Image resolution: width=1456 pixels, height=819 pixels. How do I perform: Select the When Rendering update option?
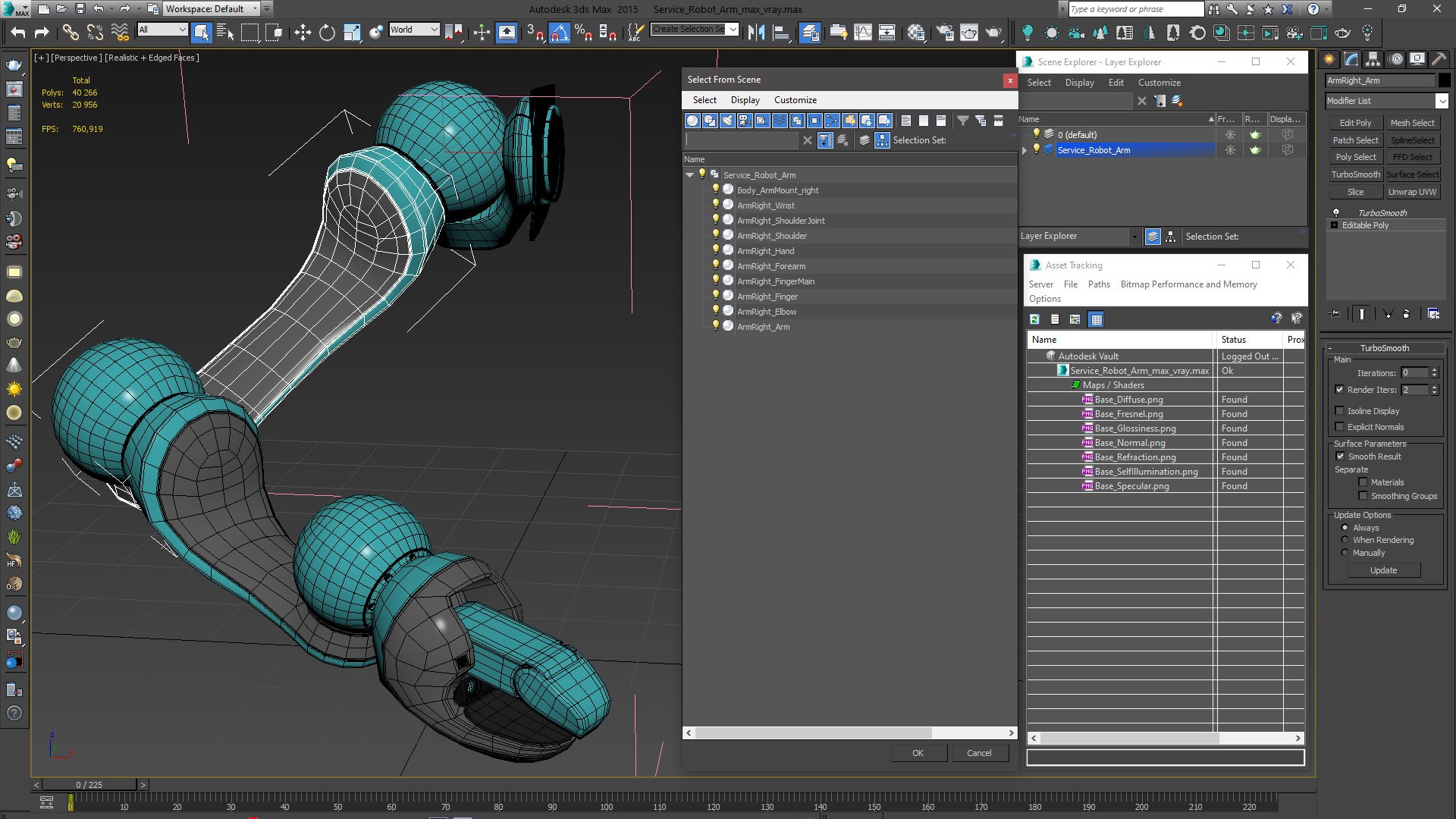click(1345, 540)
